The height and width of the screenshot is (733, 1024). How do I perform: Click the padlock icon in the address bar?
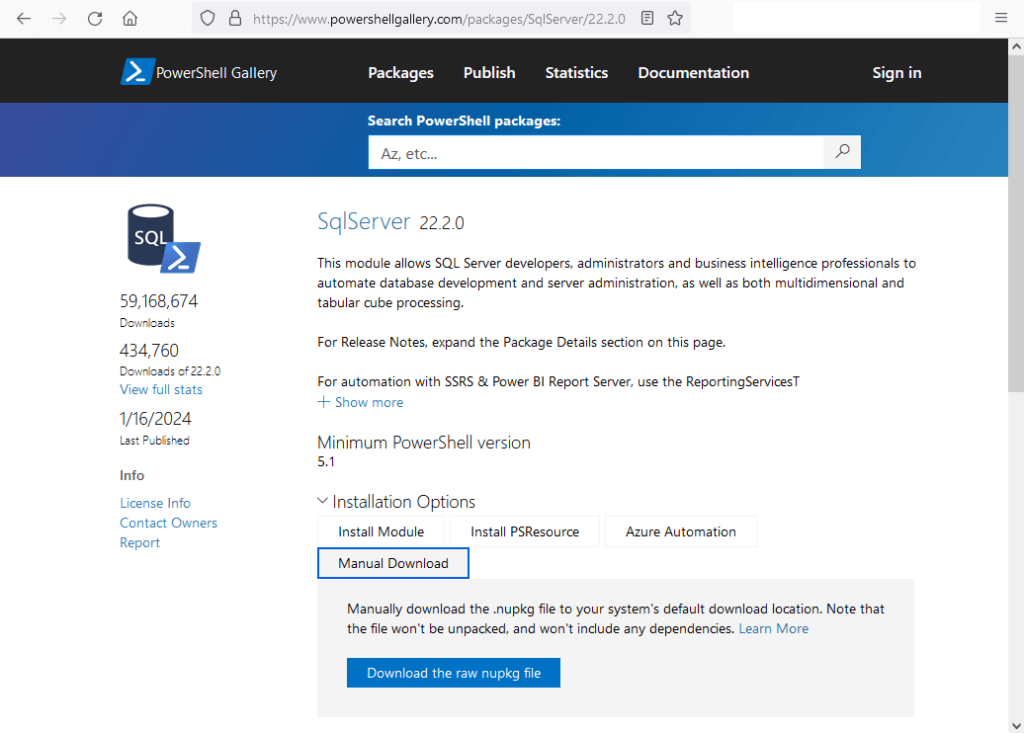coord(233,17)
